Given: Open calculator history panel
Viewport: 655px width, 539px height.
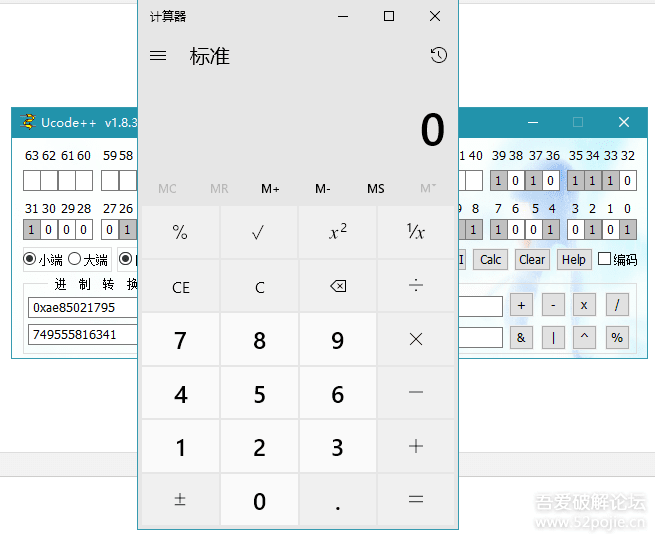Looking at the screenshot, I should pyautogui.click(x=439, y=55).
